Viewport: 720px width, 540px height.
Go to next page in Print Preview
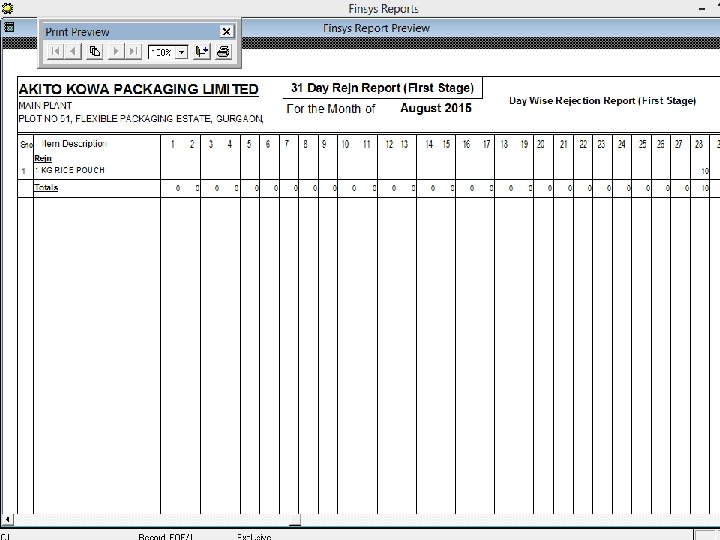(x=116, y=51)
